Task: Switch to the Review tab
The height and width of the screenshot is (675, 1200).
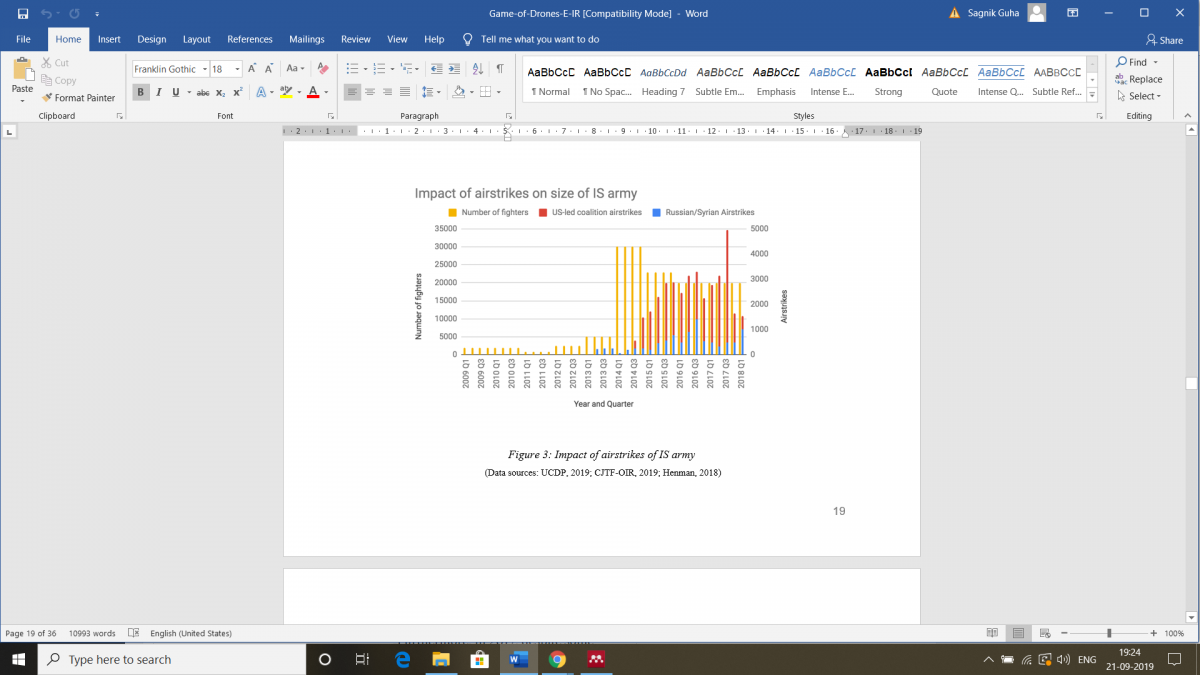Action: pyautogui.click(x=356, y=39)
